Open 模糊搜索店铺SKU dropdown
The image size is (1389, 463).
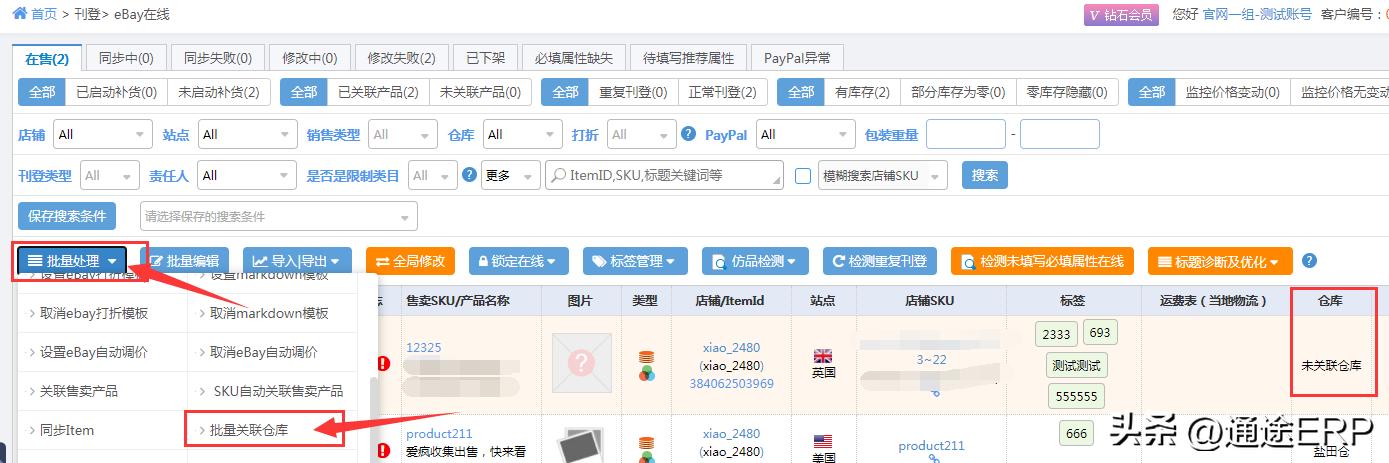point(882,175)
